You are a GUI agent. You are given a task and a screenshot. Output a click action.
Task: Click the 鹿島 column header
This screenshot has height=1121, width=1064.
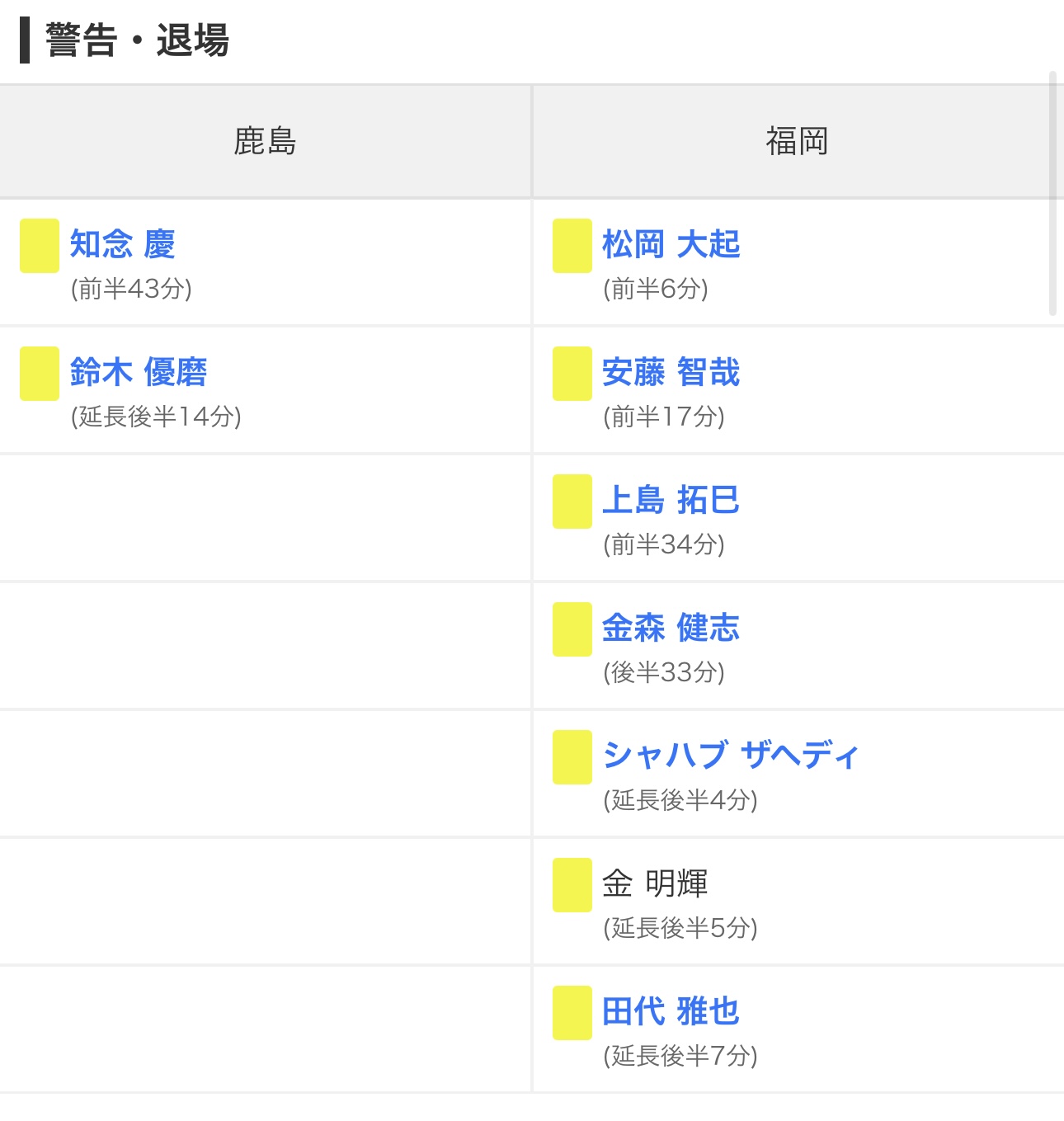pos(265,141)
